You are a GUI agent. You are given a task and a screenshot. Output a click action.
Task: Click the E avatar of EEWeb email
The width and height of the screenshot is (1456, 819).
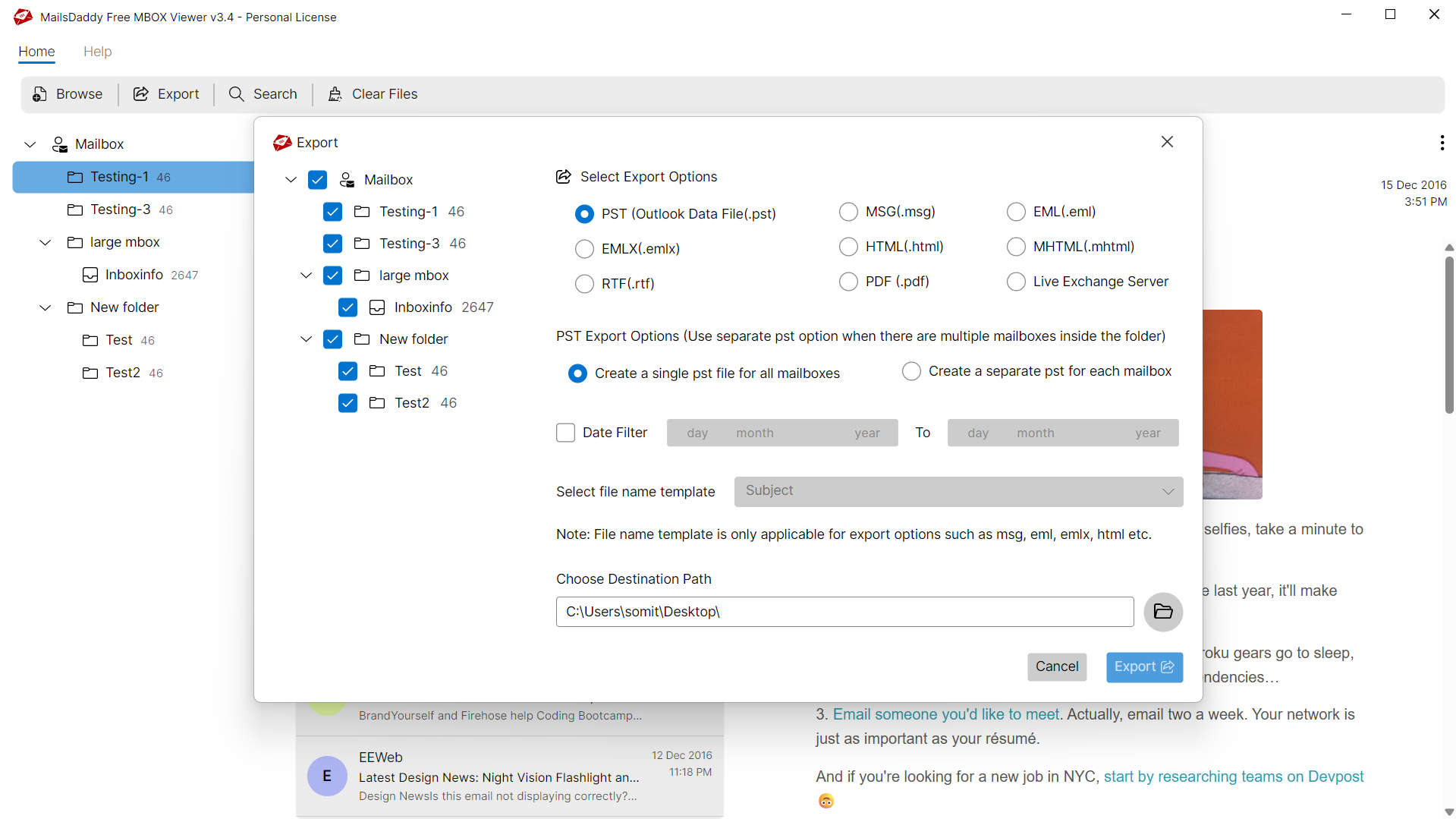[327, 776]
